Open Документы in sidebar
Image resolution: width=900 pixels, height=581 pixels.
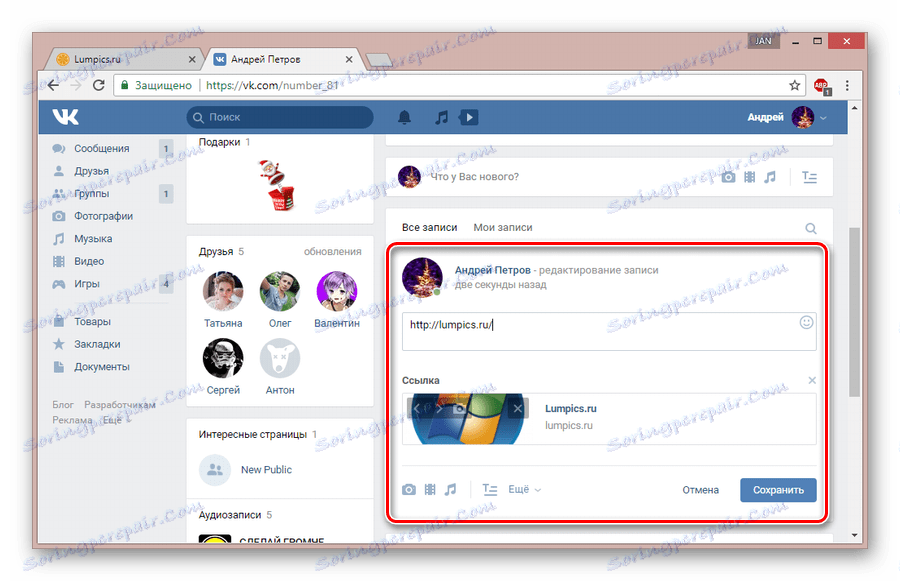click(x=102, y=367)
